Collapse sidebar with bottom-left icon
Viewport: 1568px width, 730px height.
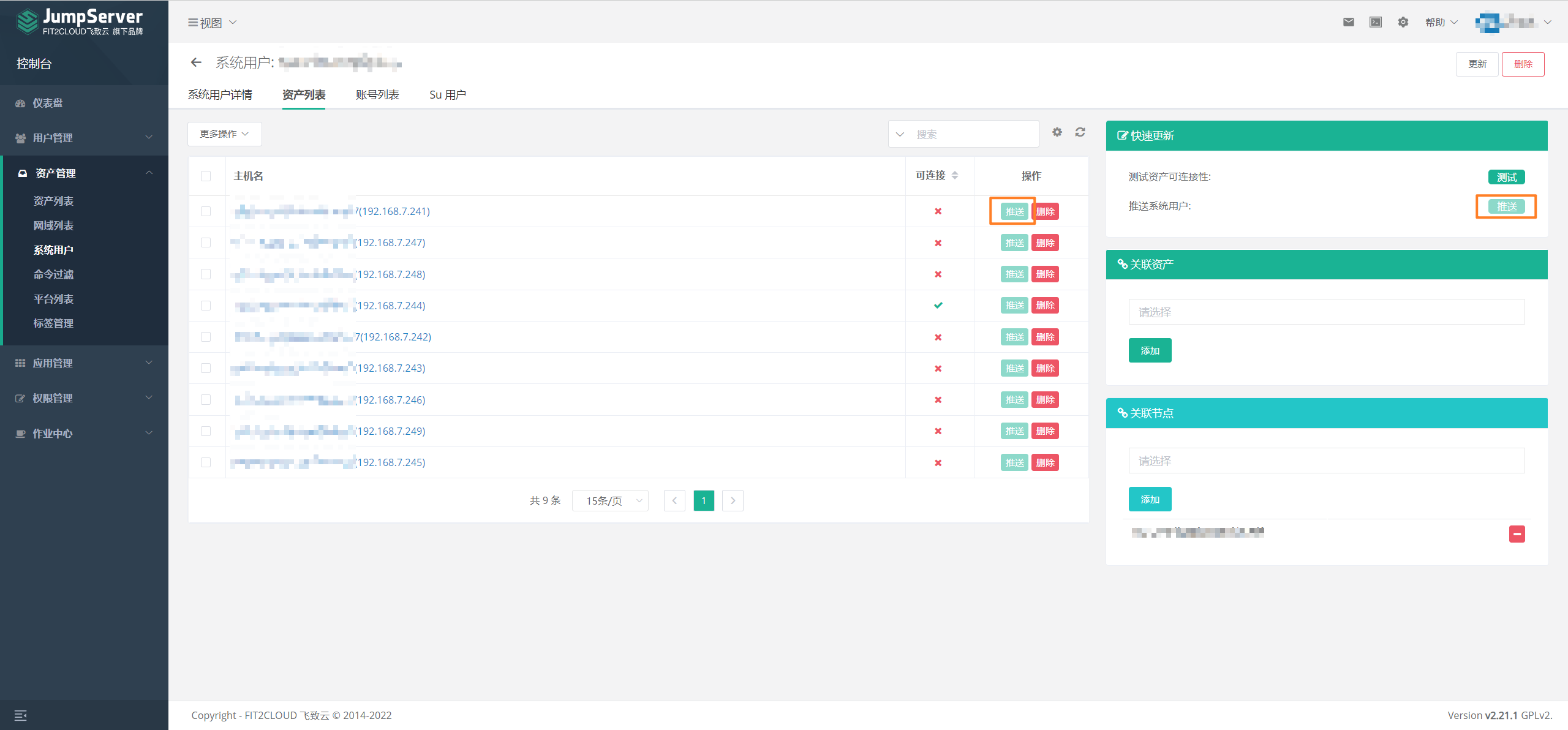point(20,715)
